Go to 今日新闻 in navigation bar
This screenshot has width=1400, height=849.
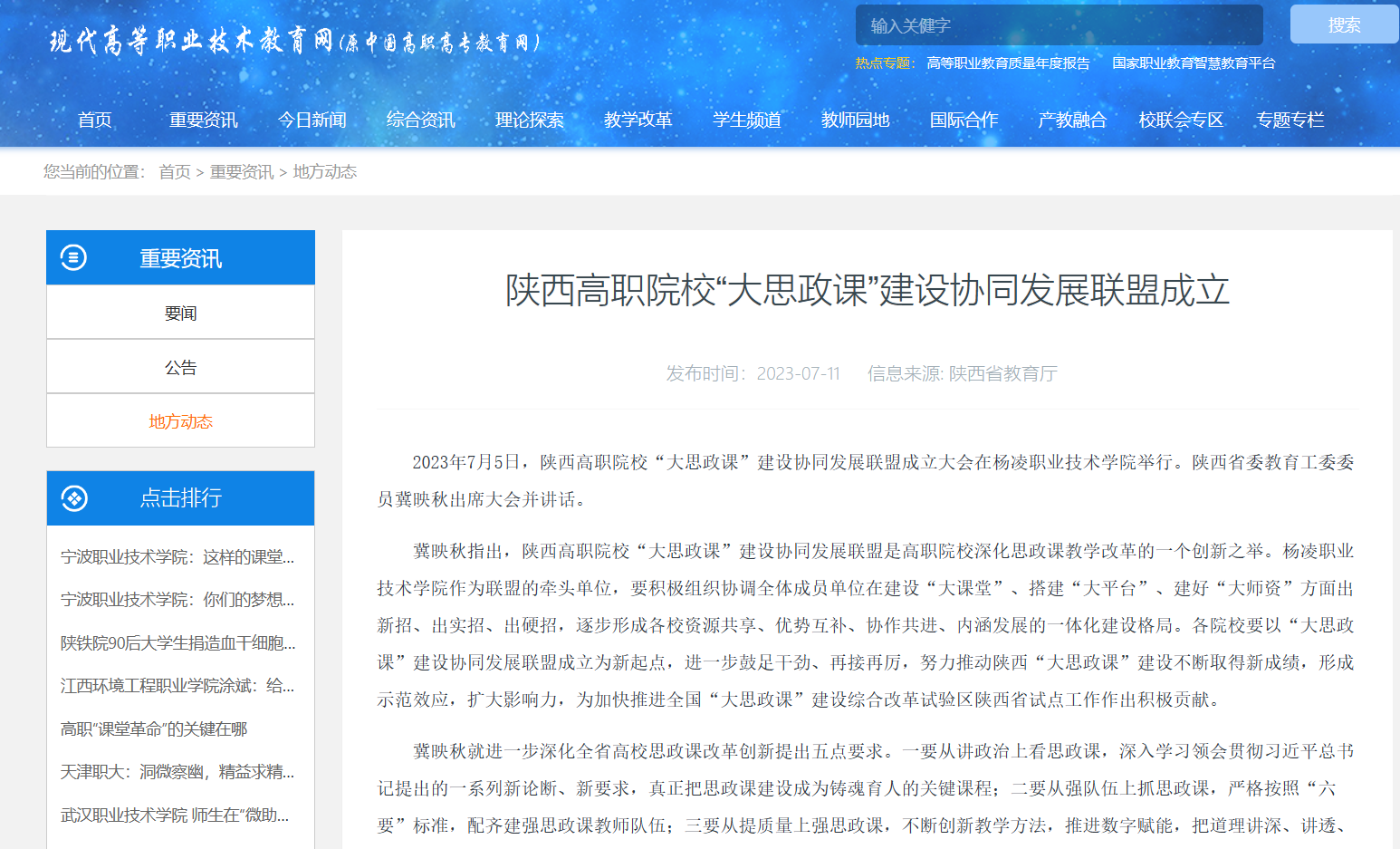click(312, 121)
